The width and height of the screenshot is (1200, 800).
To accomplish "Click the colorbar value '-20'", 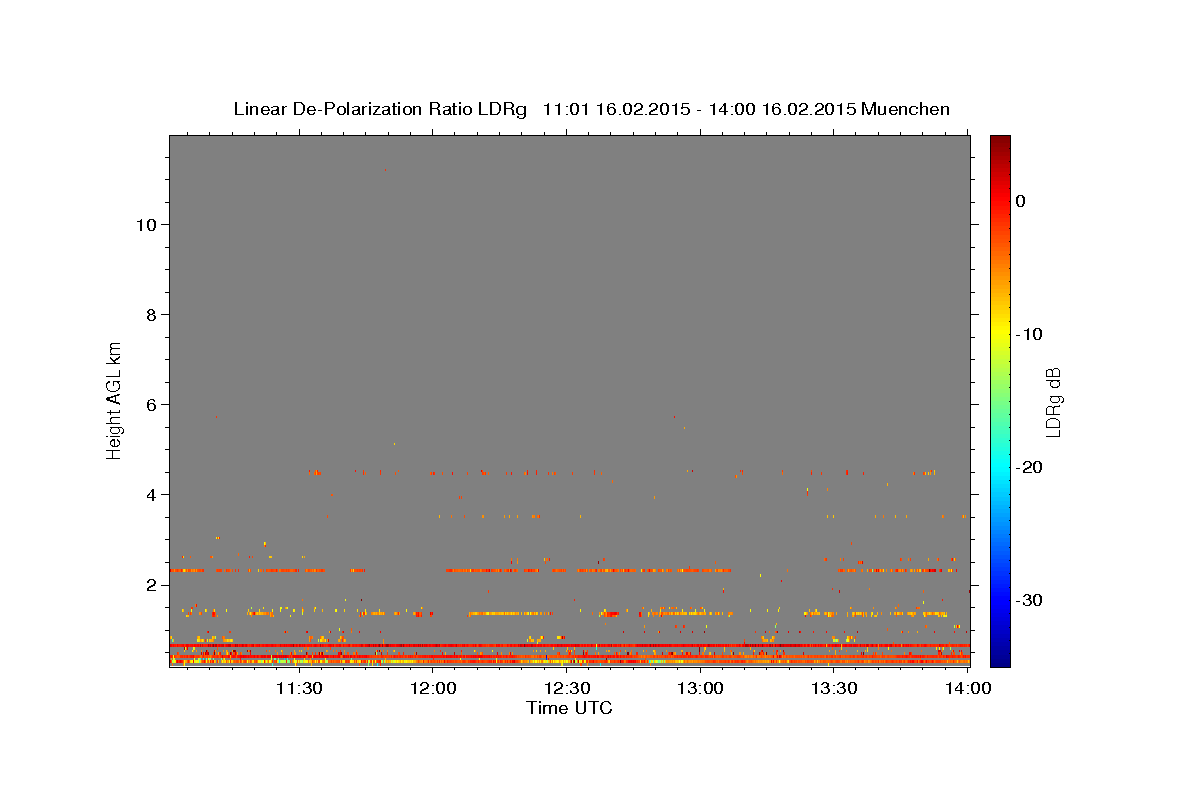I will click(x=1030, y=467).
